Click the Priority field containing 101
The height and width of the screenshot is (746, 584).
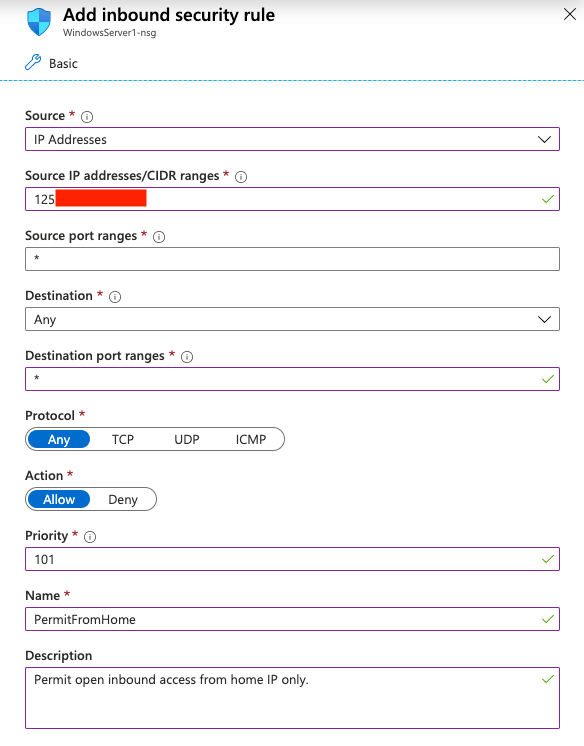click(292, 559)
